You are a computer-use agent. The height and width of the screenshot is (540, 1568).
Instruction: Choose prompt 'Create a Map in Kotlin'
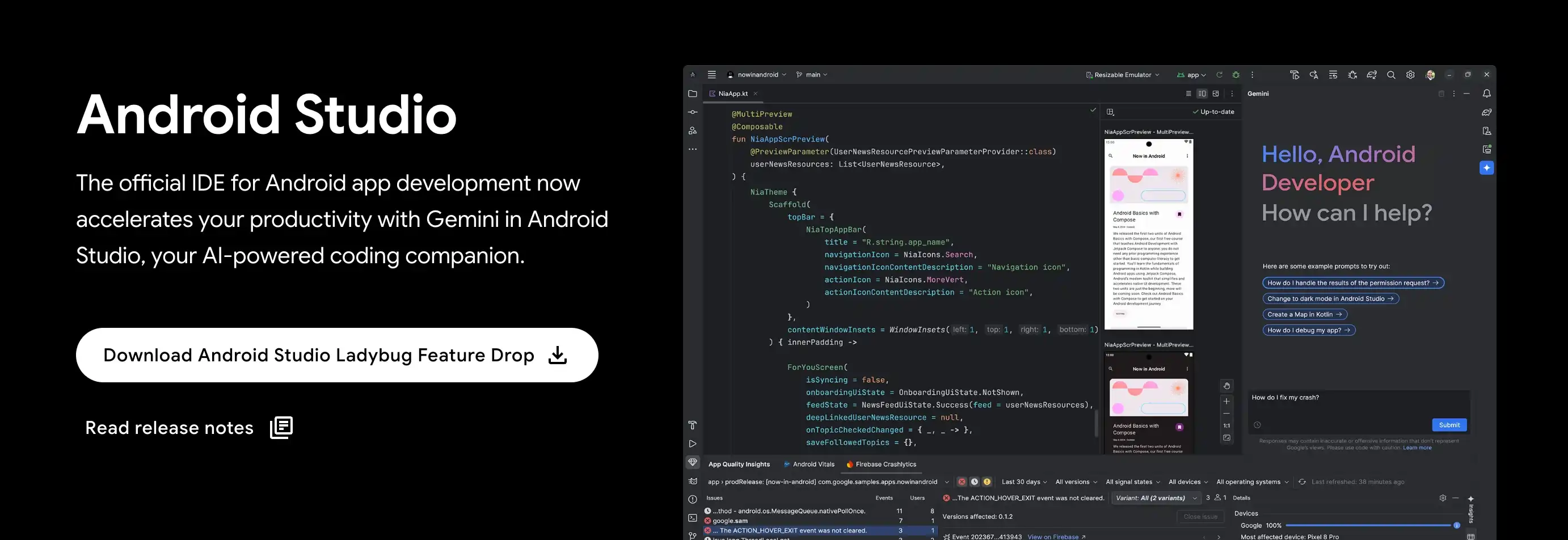(x=1304, y=314)
